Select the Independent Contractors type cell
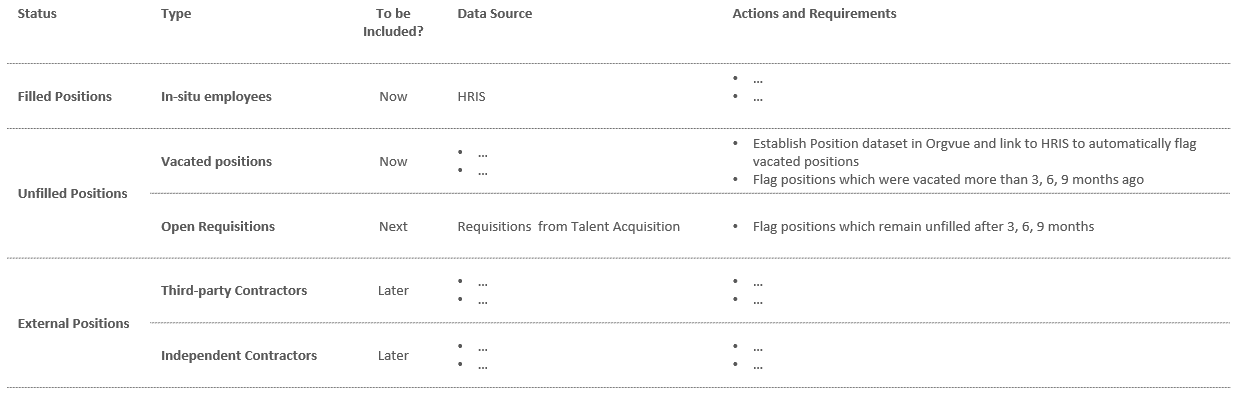Image resolution: width=1239 pixels, height=393 pixels. click(x=239, y=355)
